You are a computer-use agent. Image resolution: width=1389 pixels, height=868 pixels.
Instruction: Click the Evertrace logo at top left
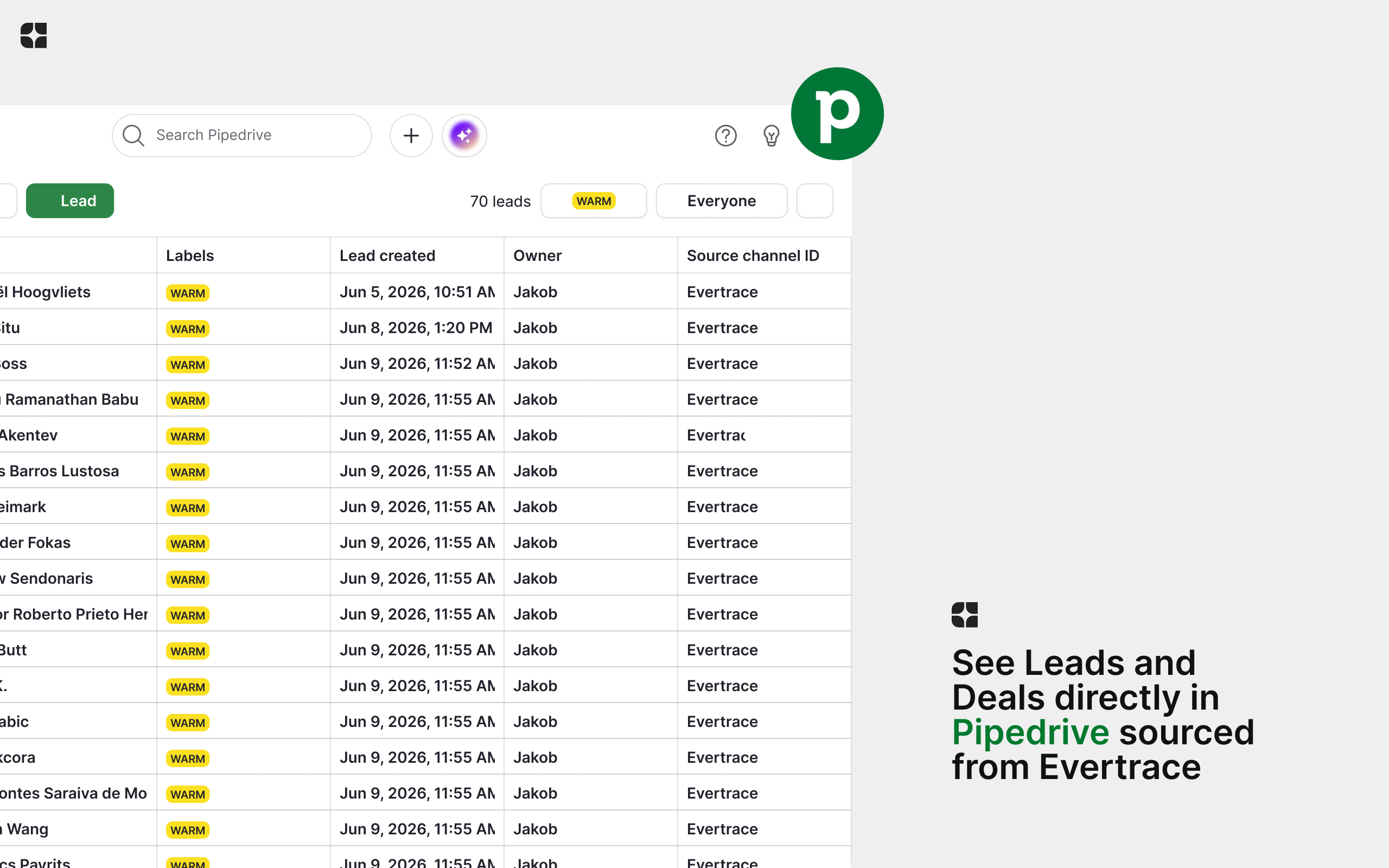[x=33, y=36]
